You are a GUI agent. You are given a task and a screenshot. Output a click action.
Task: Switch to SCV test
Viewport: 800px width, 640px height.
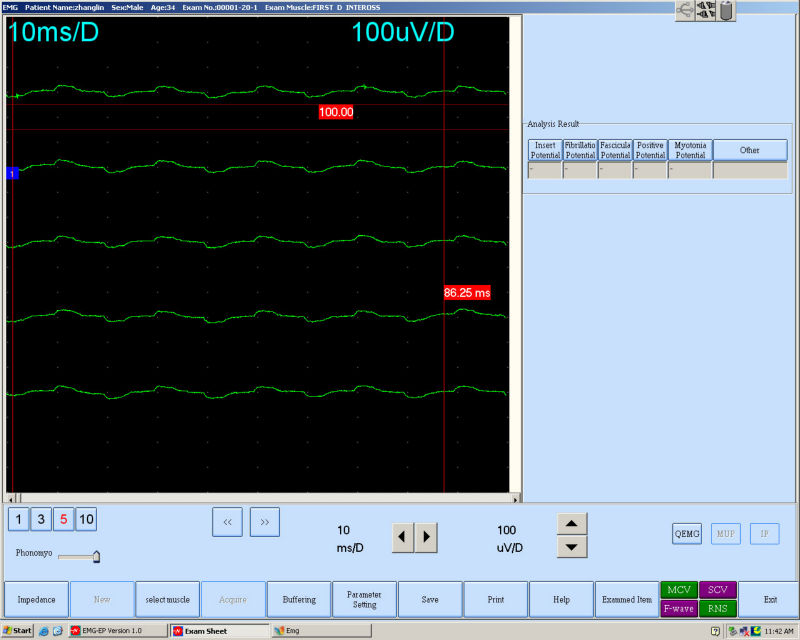tap(717, 589)
